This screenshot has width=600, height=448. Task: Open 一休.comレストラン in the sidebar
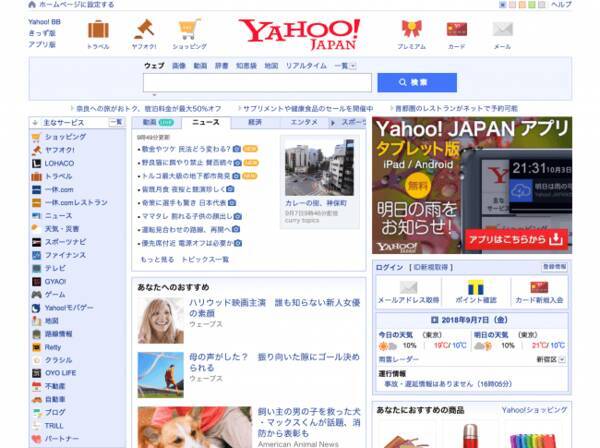76,203
